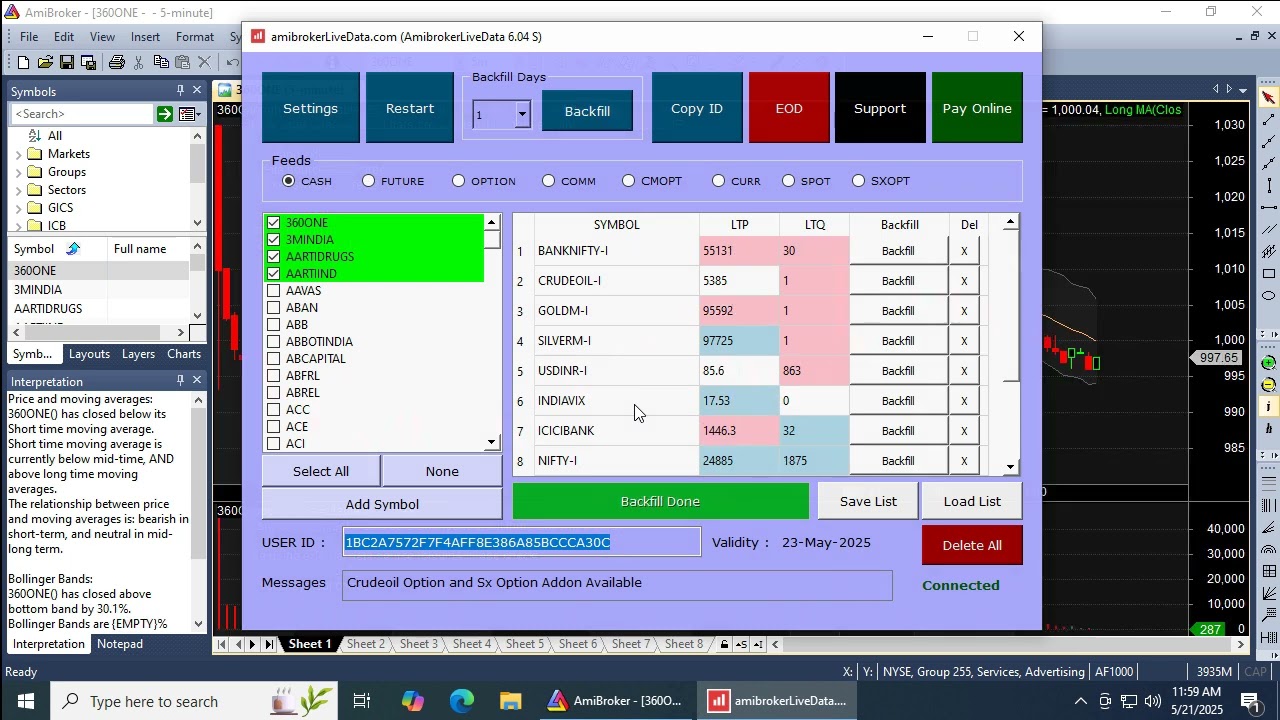
Task: Click Backfill button for CRUDEOIL-I row
Action: (x=898, y=281)
